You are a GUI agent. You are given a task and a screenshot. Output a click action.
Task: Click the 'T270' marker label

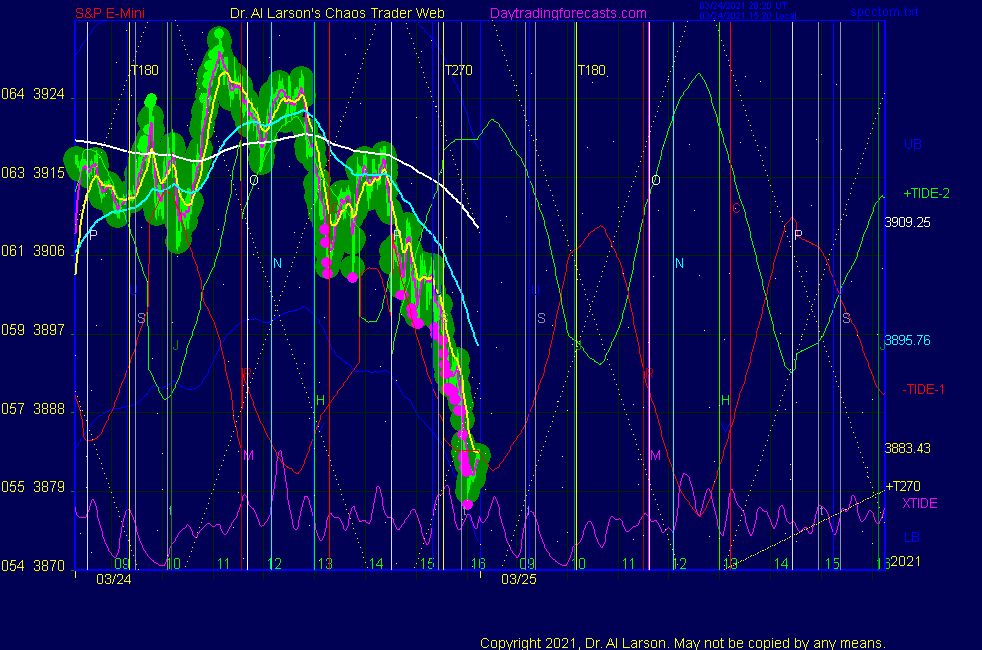click(x=458, y=70)
